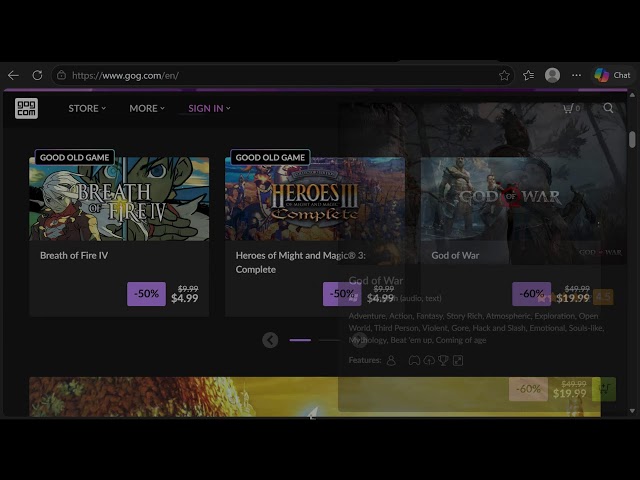Go to previous carousel slide arrow

coord(270,340)
